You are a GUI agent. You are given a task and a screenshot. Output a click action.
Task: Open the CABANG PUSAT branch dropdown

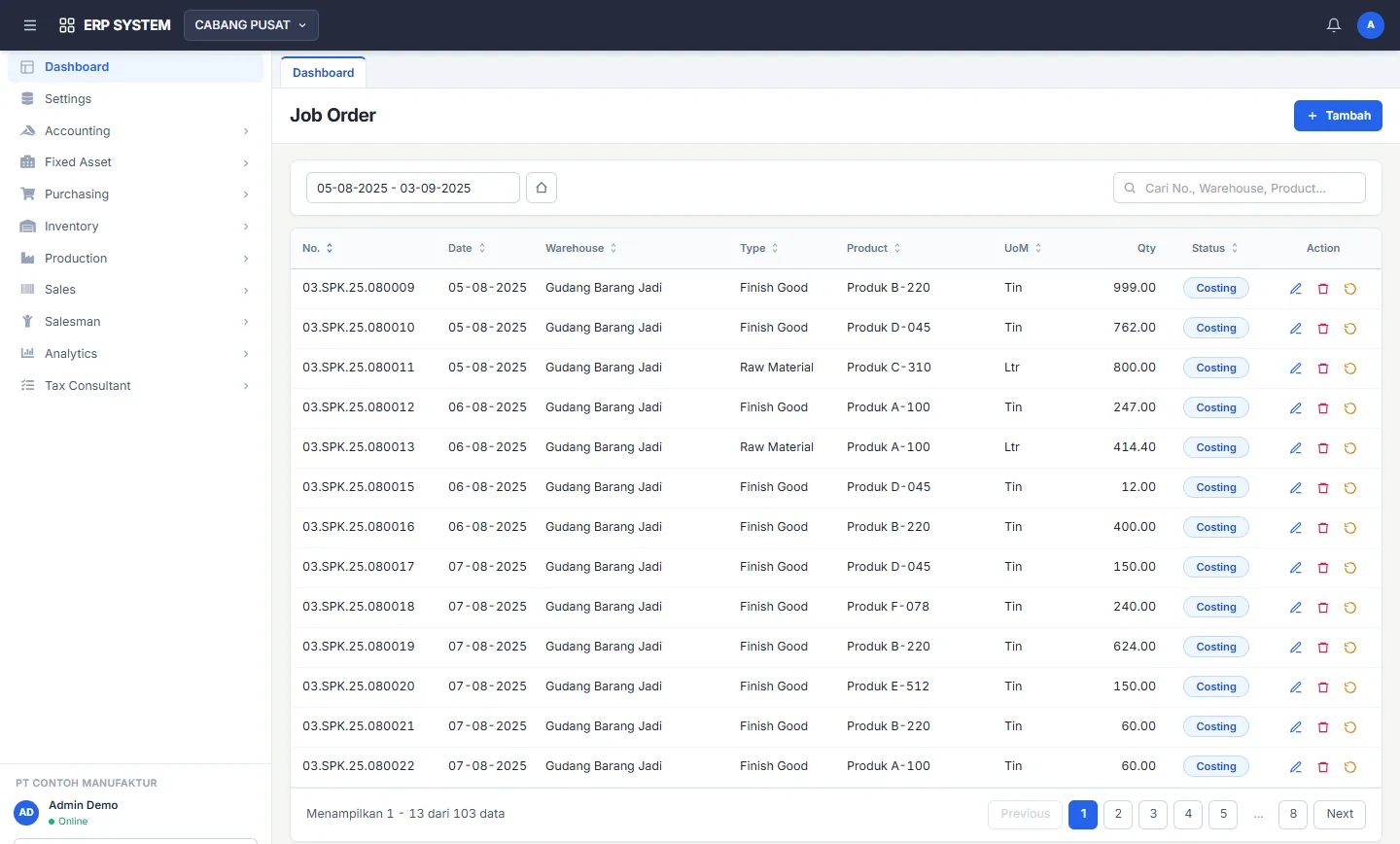251,25
